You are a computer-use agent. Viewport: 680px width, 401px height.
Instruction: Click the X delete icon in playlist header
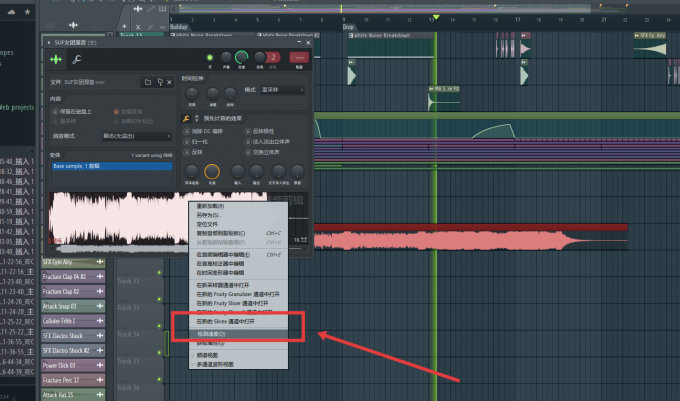click(138, 27)
